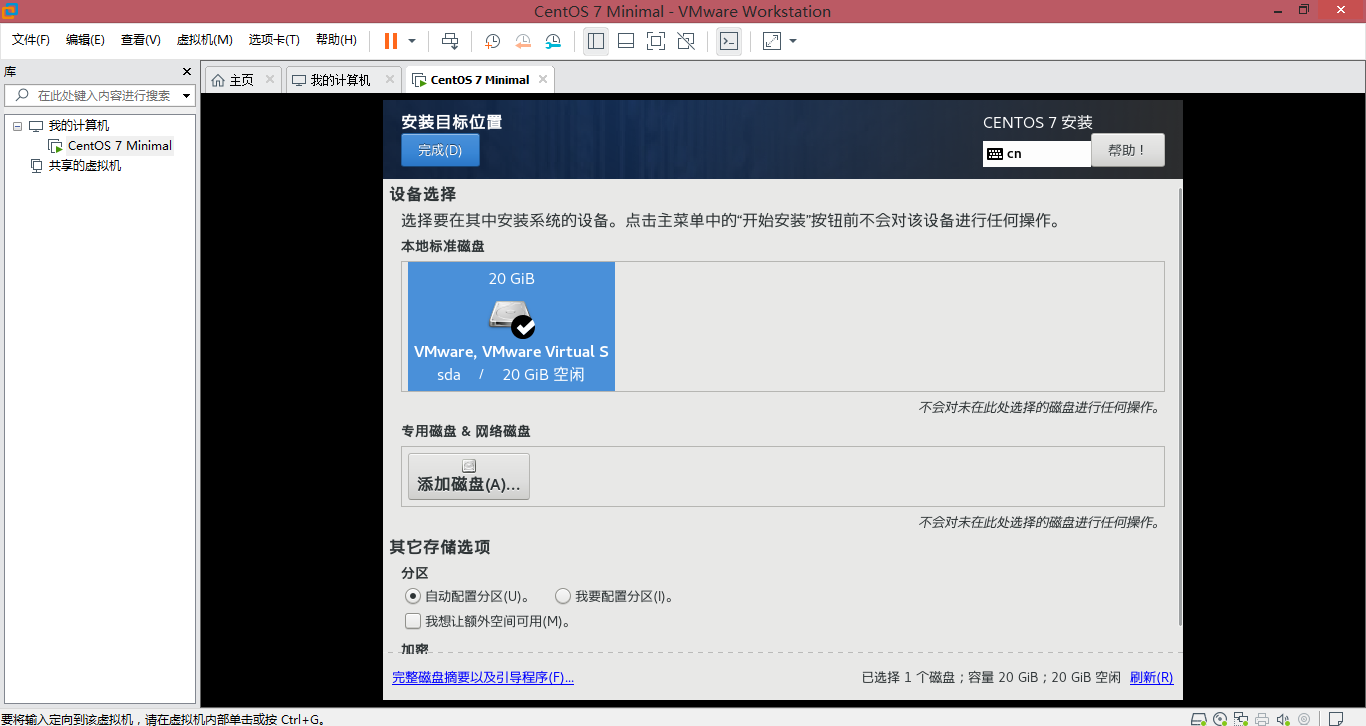Select 我的计算机 in library tree
The width and height of the screenshot is (1366, 726).
click(x=79, y=126)
